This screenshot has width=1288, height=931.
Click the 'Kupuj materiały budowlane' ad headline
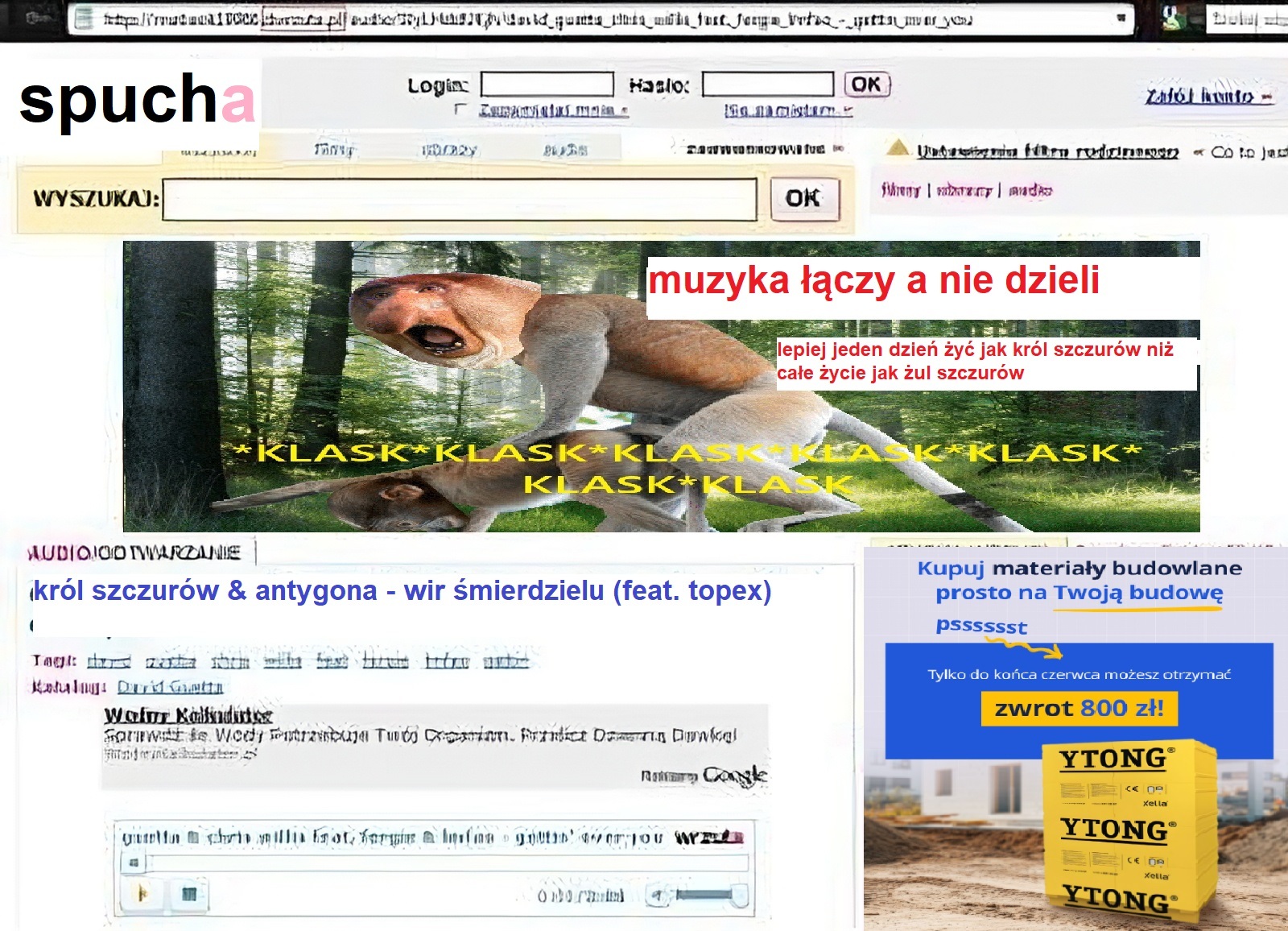[1080, 580]
